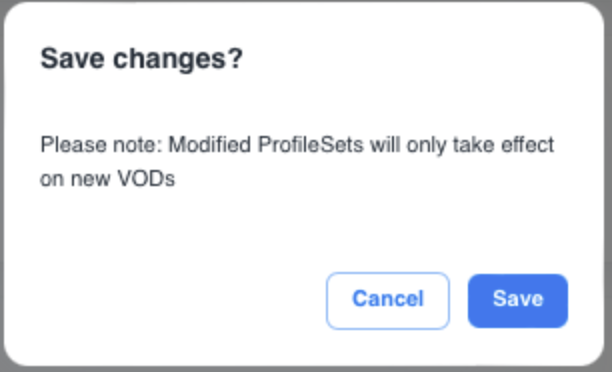Click the words 'will only' in the note
Viewport: 612px width, 372px height.
[408, 145]
